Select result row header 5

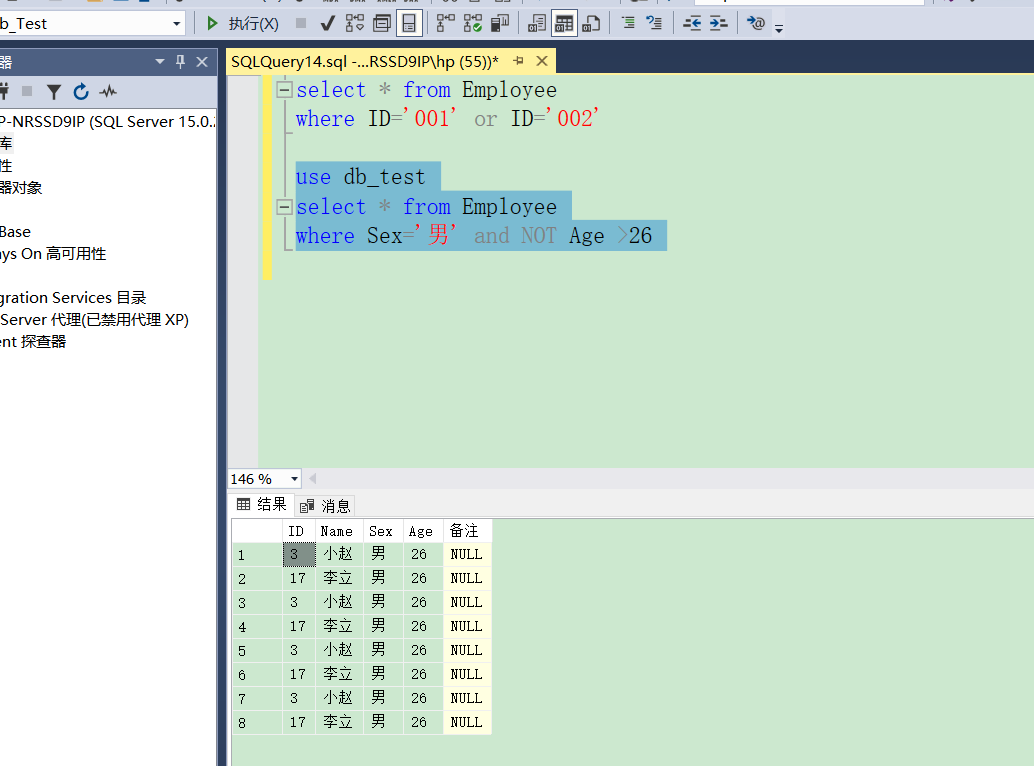257,651
